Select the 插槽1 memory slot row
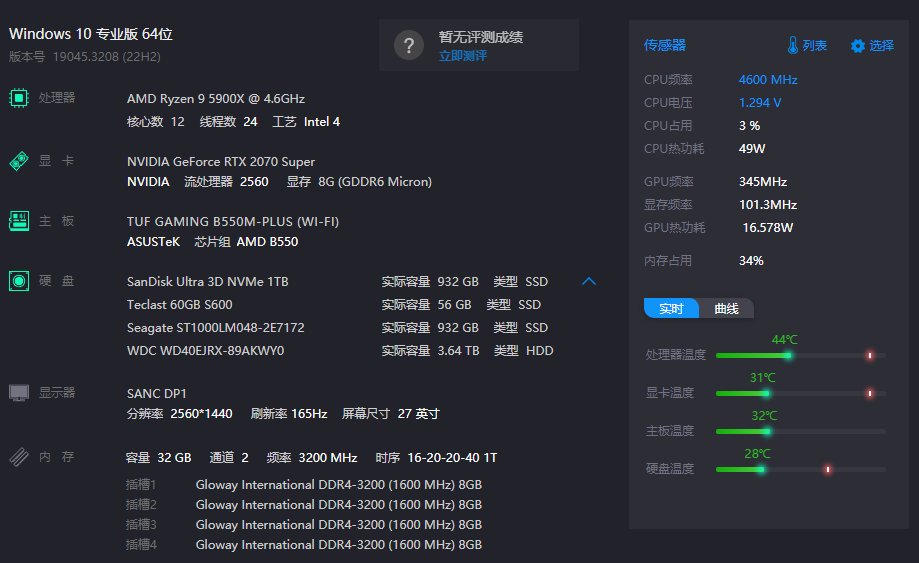Screen dimensions: 919x563 [x=304, y=484]
